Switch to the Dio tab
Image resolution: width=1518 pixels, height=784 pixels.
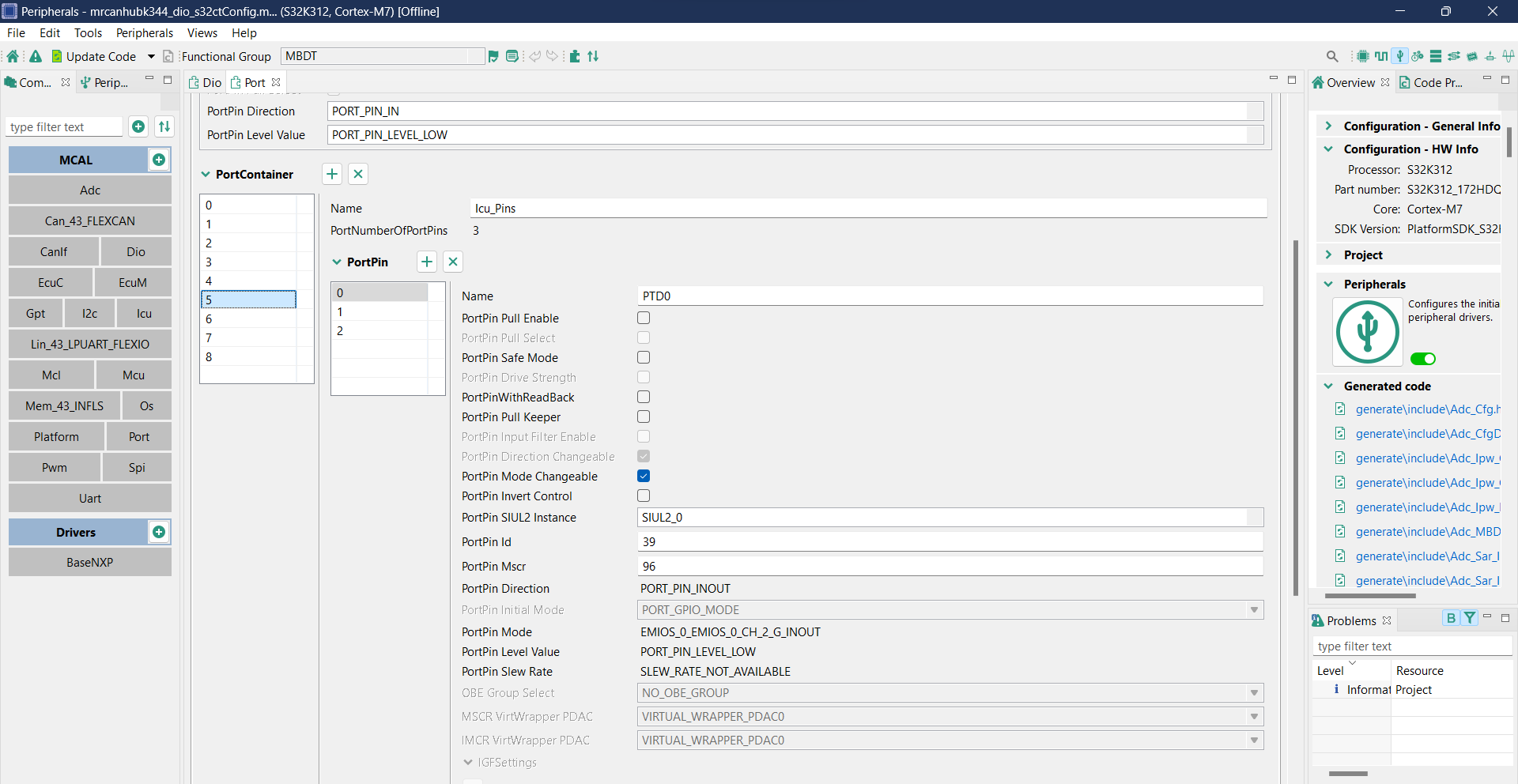[x=210, y=82]
